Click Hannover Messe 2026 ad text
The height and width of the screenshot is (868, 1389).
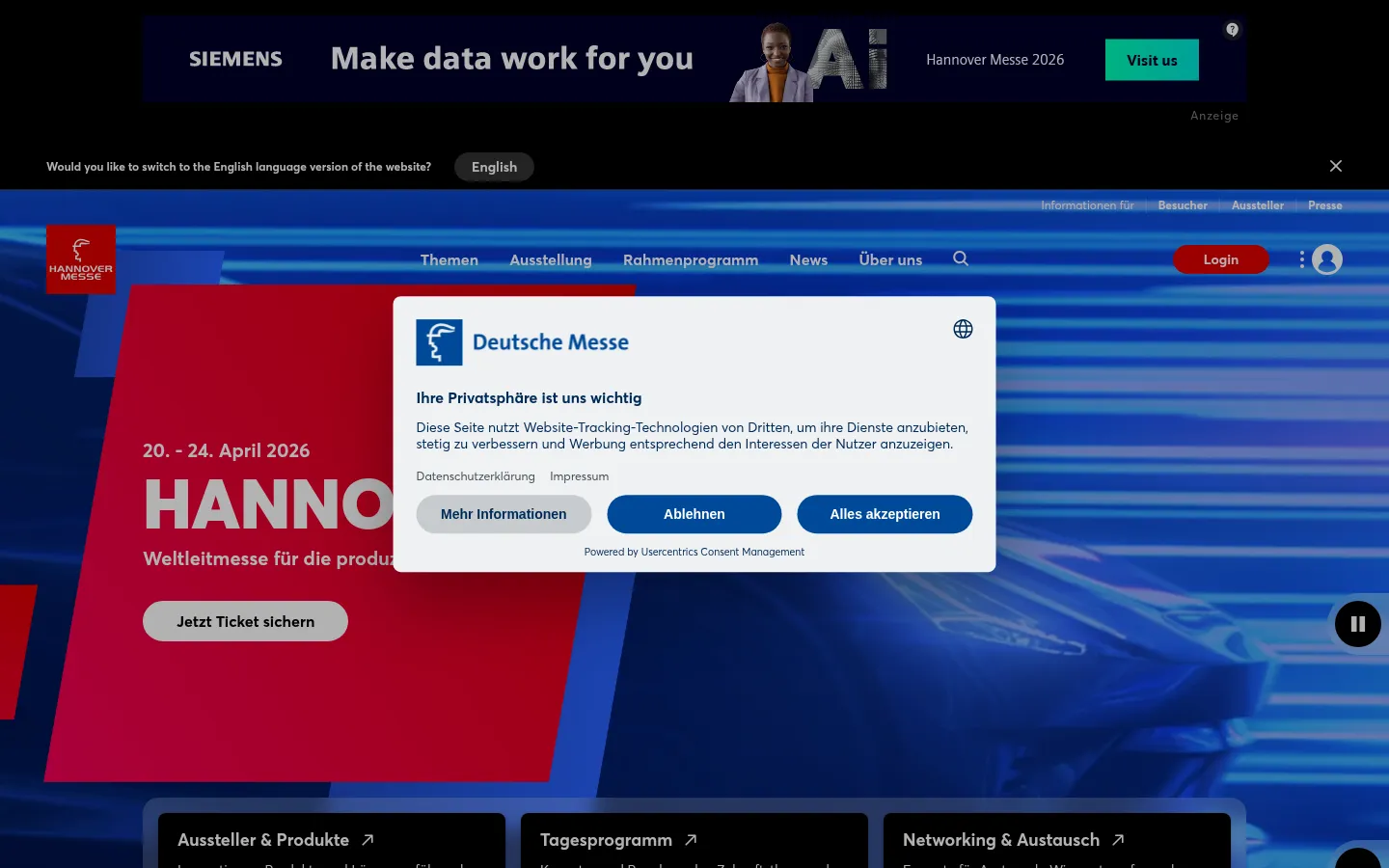(995, 60)
